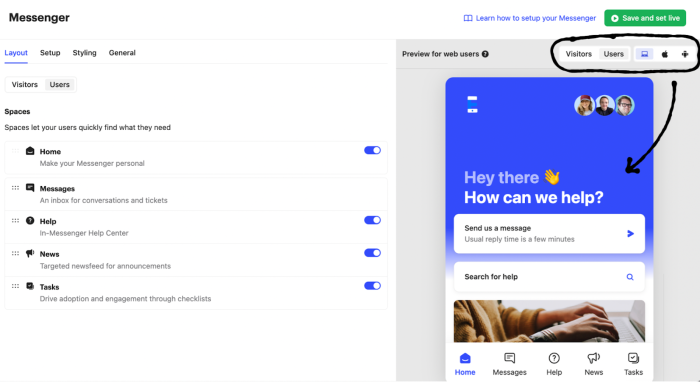Image resolution: width=700 pixels, height=383 pixels.
Task: Click the Messages space title text
Action: (57, 188)
